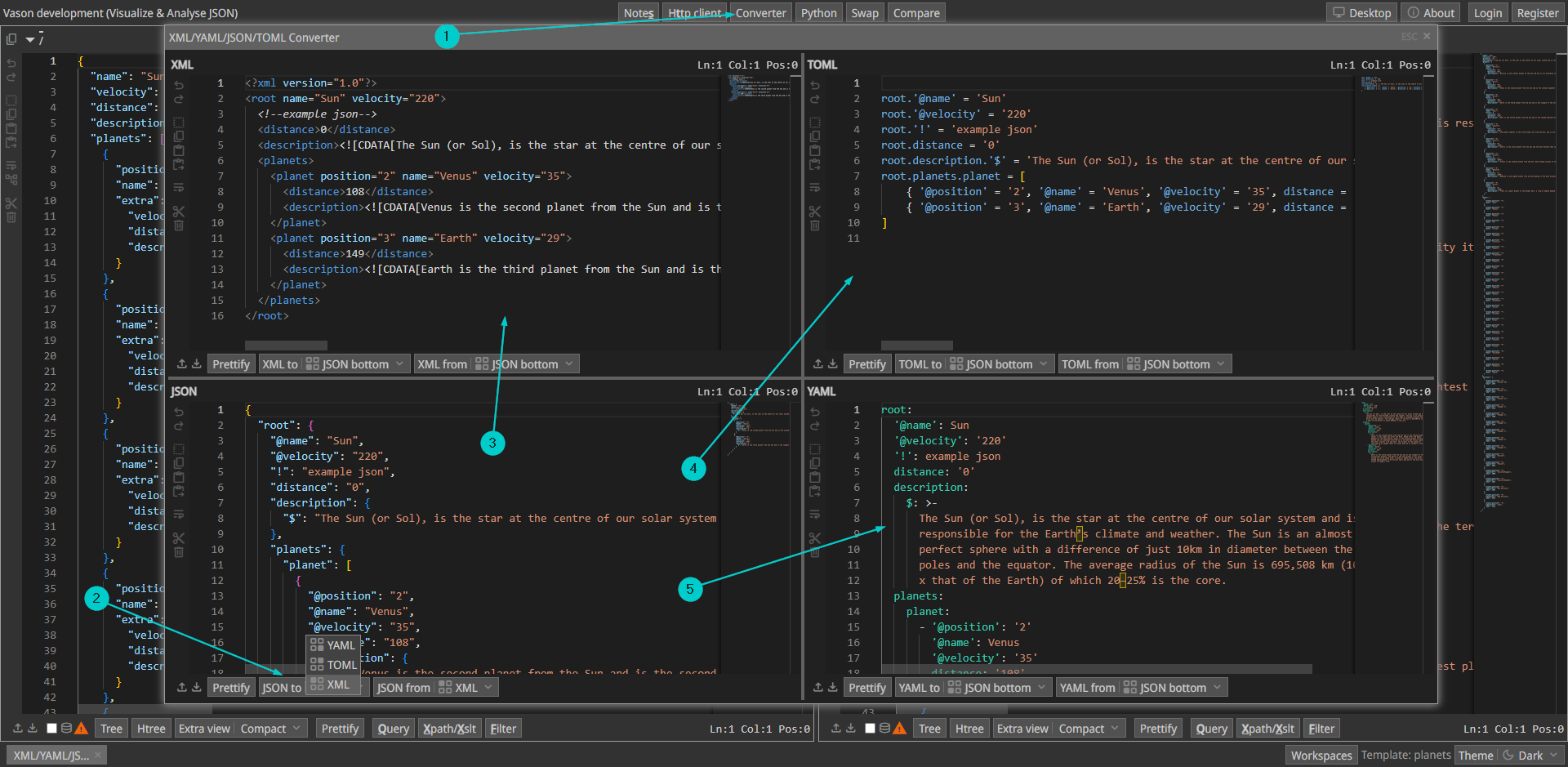Upload a file into the JSON pane
Screen dimensions: 1568x767
coord(181,687)
